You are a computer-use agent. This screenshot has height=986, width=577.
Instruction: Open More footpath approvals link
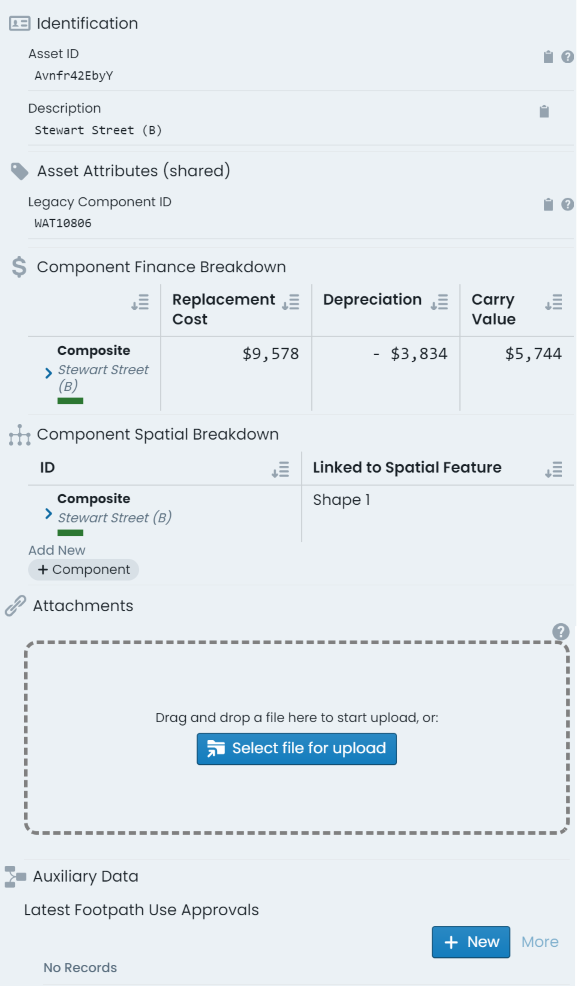(x=540, y=942)
